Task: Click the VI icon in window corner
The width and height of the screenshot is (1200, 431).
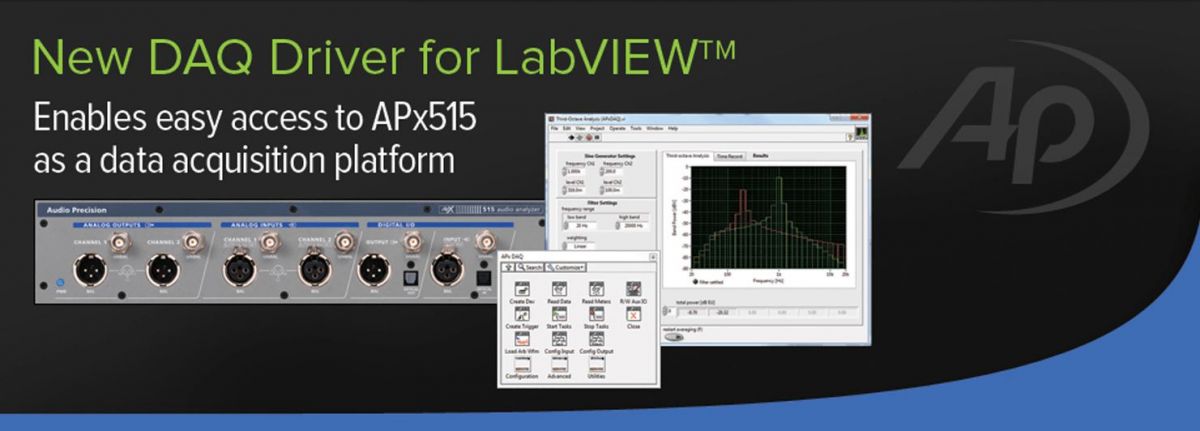Action: pos(861,133)
